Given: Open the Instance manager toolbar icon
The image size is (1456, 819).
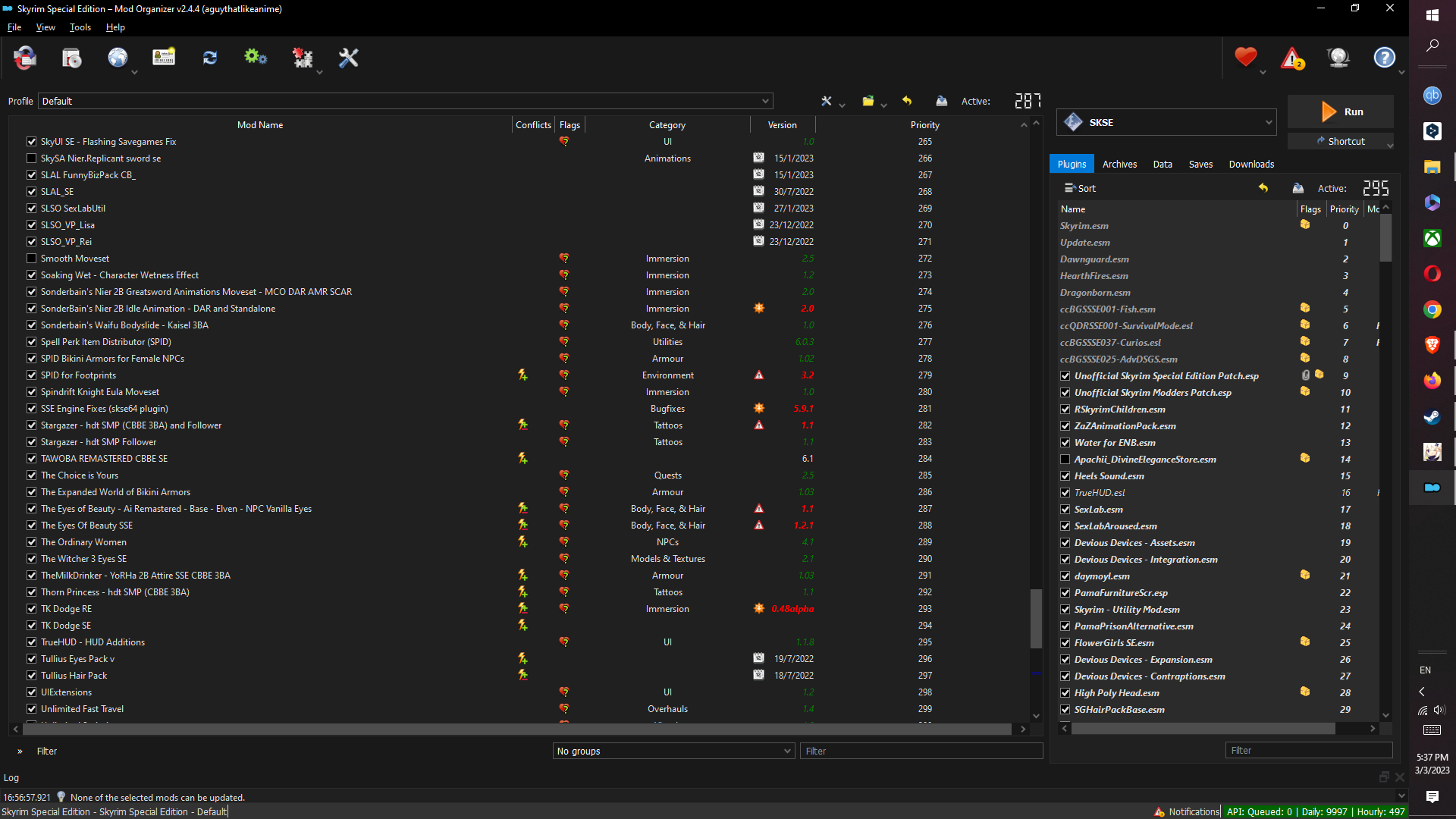Looking at the screenshot, I should point(25,58).
